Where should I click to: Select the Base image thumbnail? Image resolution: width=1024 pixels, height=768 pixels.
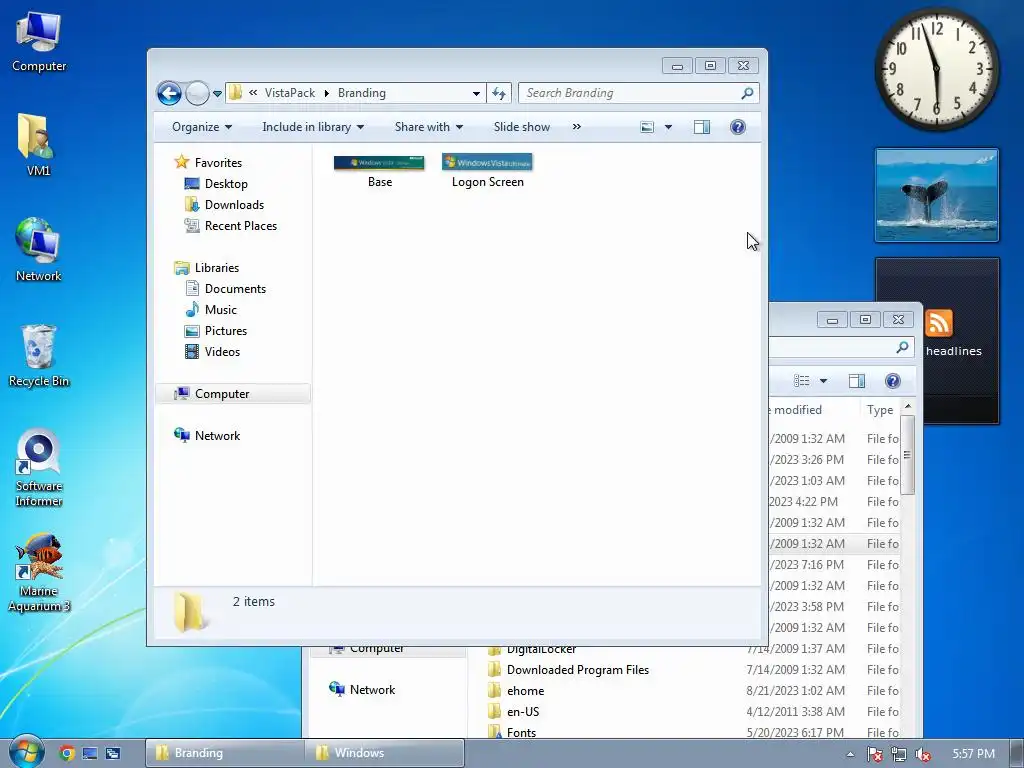(379, 172)
